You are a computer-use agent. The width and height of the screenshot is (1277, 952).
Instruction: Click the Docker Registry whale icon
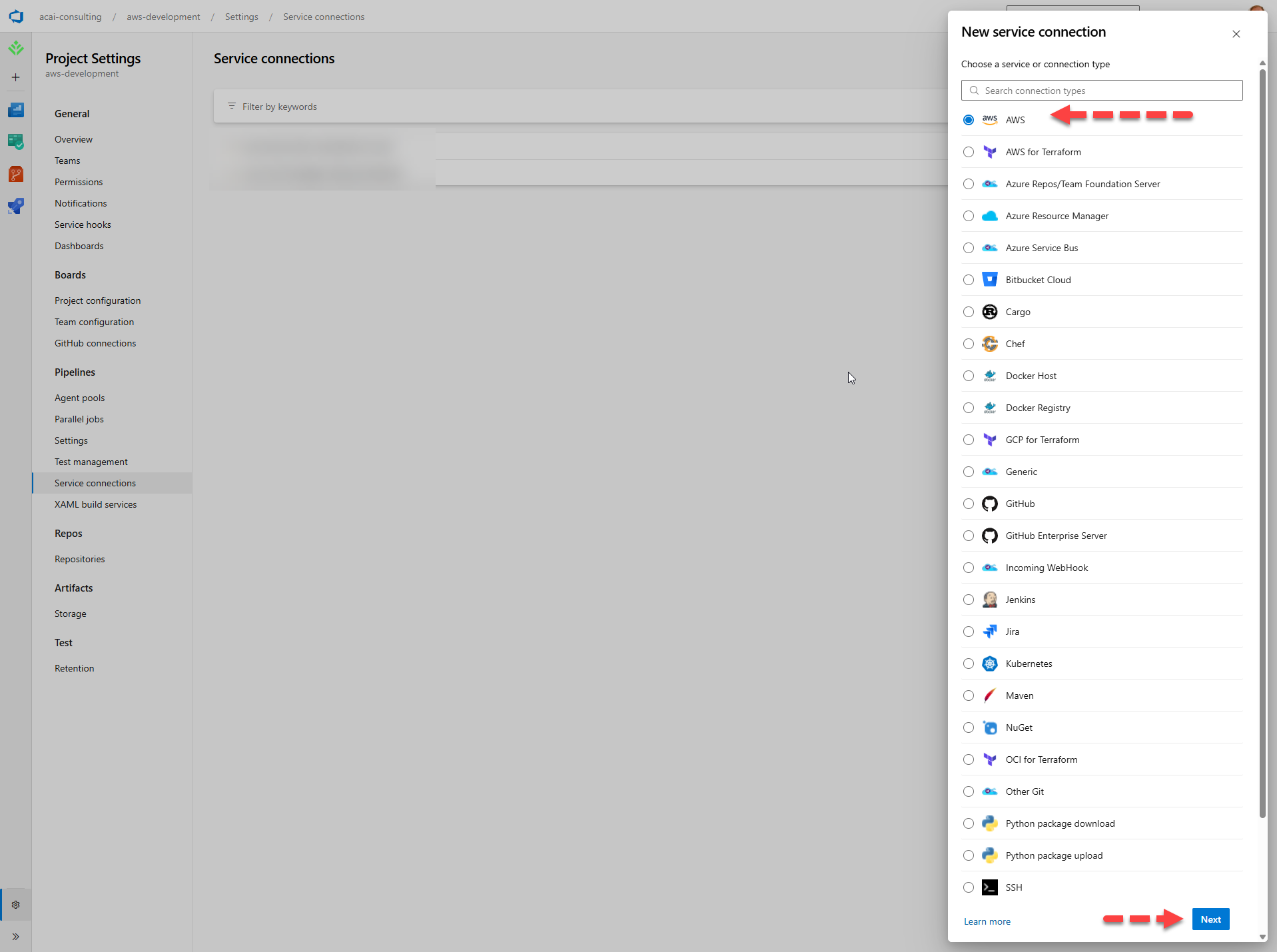990,408
